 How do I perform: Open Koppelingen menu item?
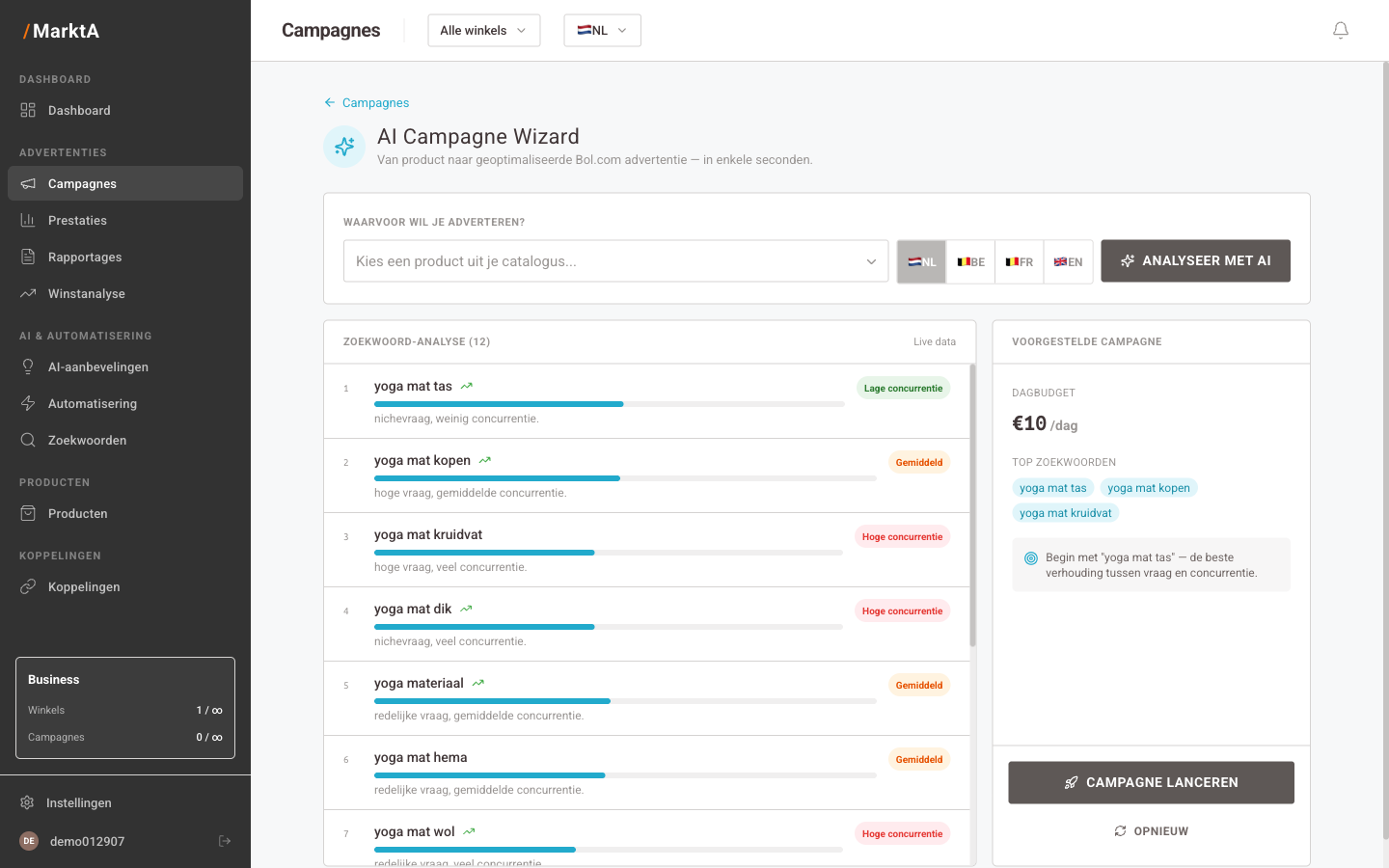(125, 586)
